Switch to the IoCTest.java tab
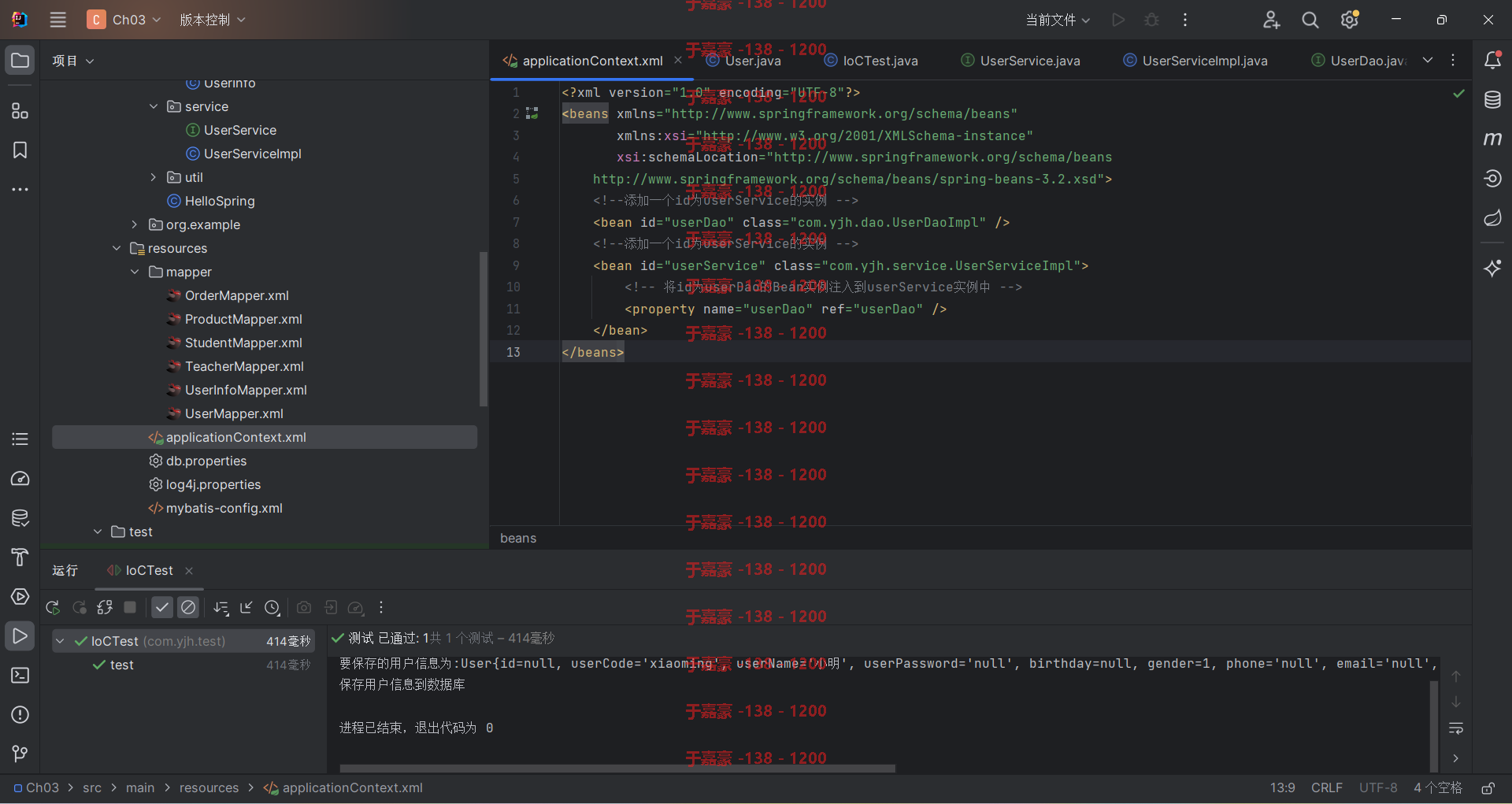Image resolution: width=1512 pixels, height=804 pixels. (871, 61)
